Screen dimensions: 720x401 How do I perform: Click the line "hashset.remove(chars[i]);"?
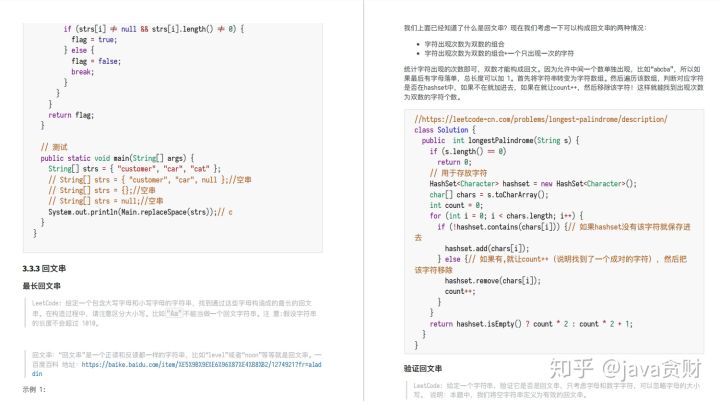492,281
